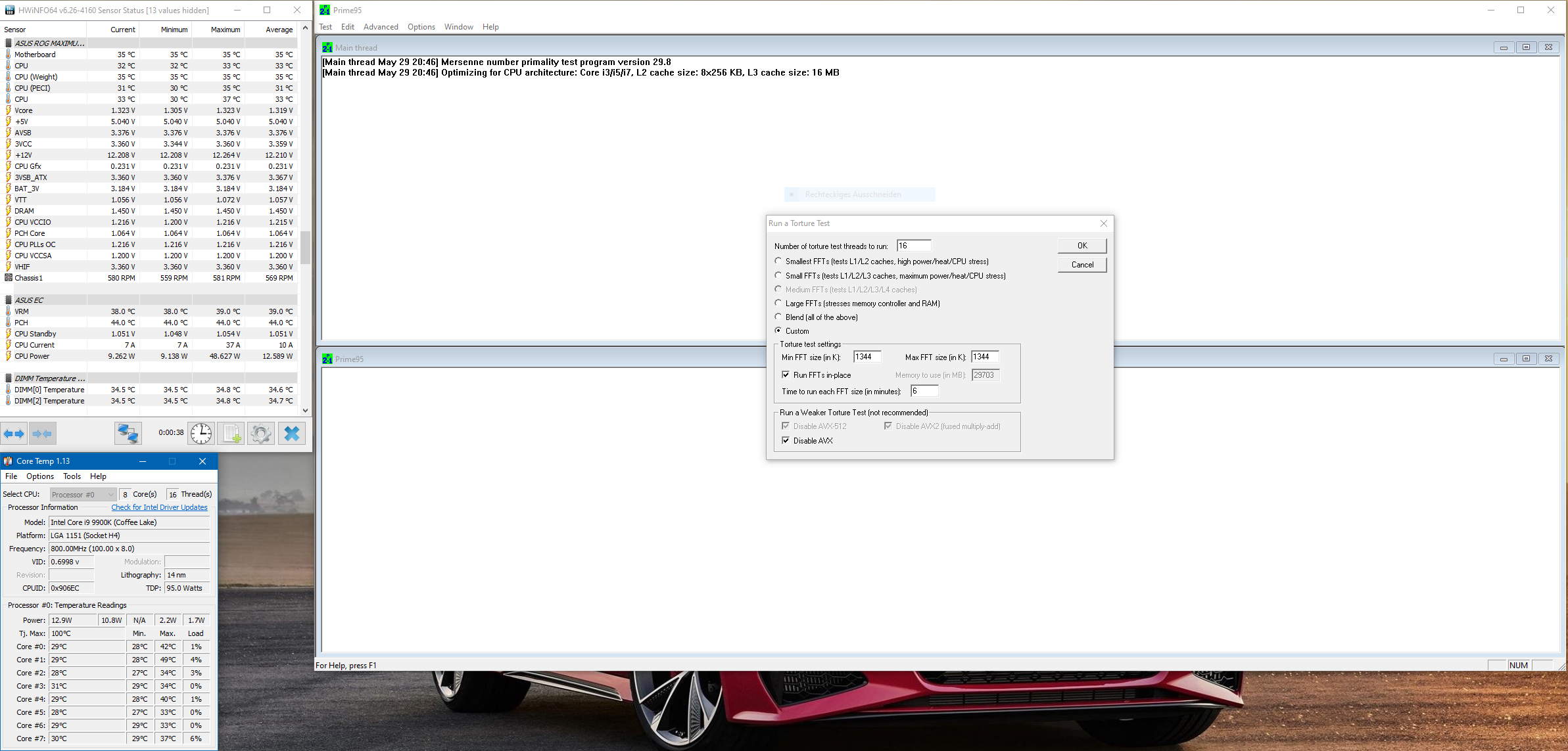Viewport: 1568px width, 751px height.
Task: Click the +12V lightning bolt icon
Action: tap(9, 155)
